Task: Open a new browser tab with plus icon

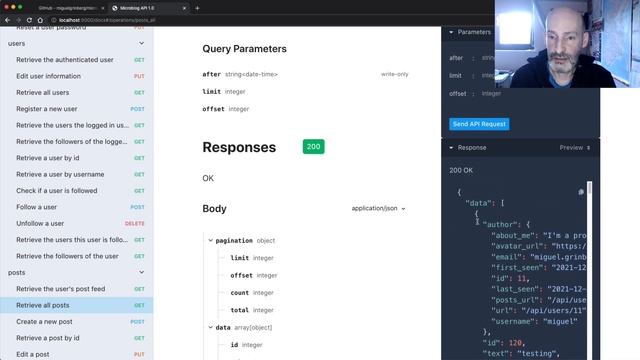Action: [x=197, y=8]
